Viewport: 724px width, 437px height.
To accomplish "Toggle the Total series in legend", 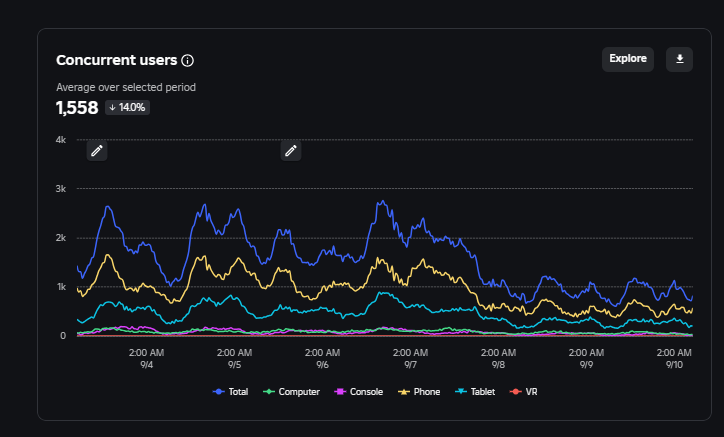I will [230, 392].
